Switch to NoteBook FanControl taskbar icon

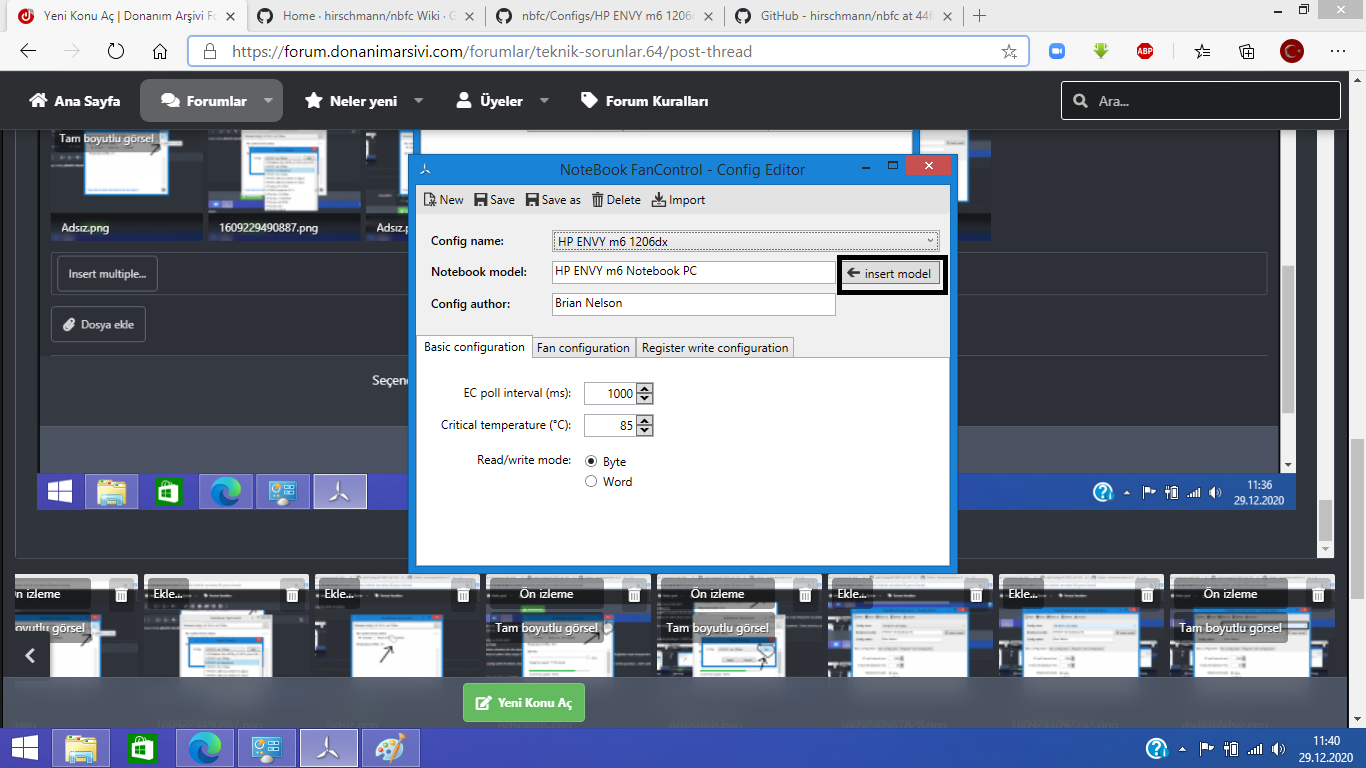tap(328, 748)
